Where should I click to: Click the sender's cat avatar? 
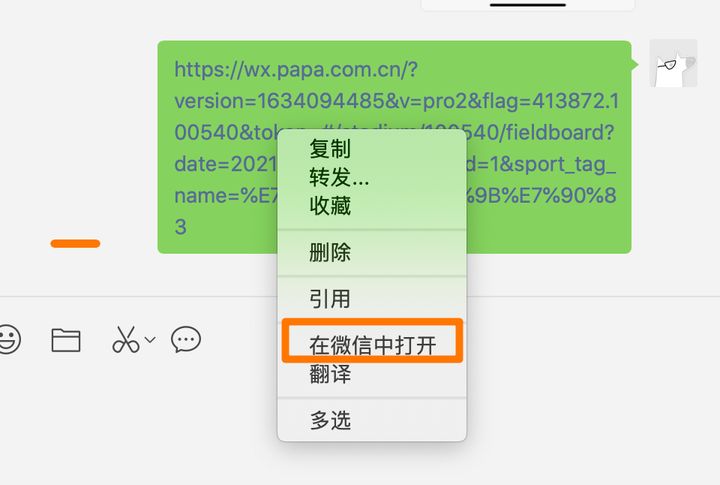click(673, 63)
